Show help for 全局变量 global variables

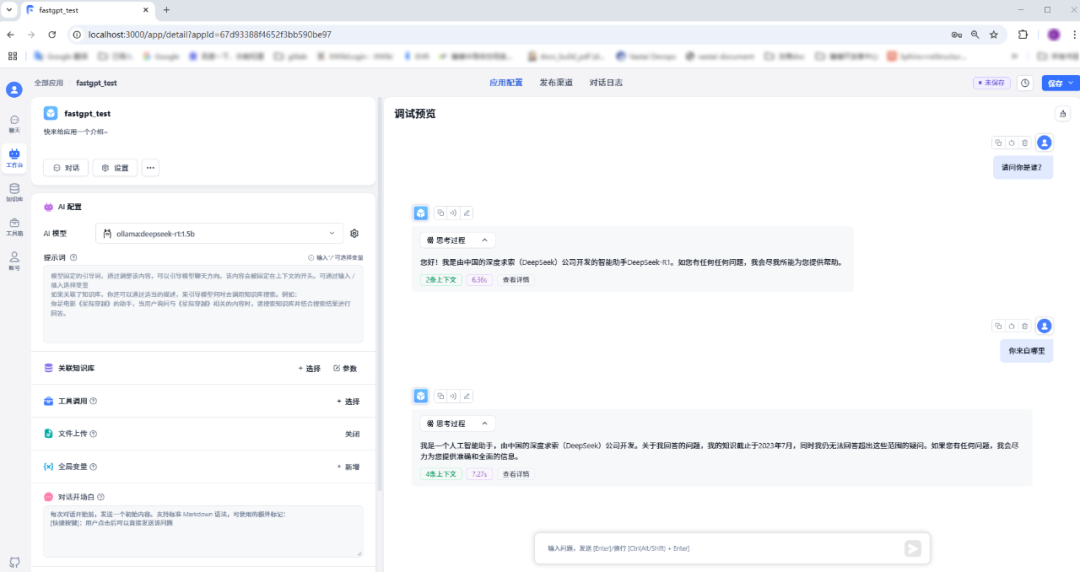click(94, 467)
